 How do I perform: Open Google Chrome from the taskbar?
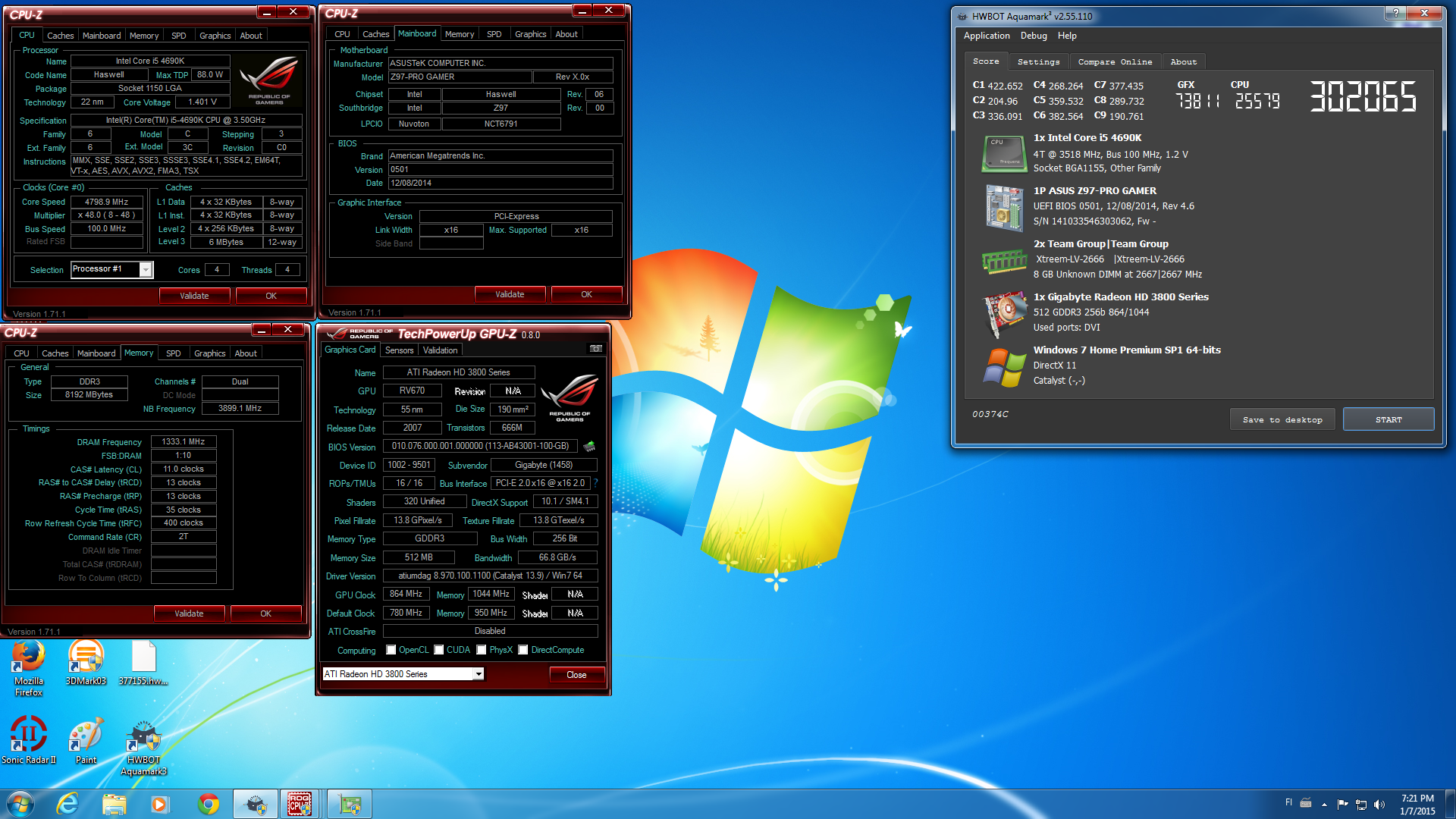tap(208, 804)
